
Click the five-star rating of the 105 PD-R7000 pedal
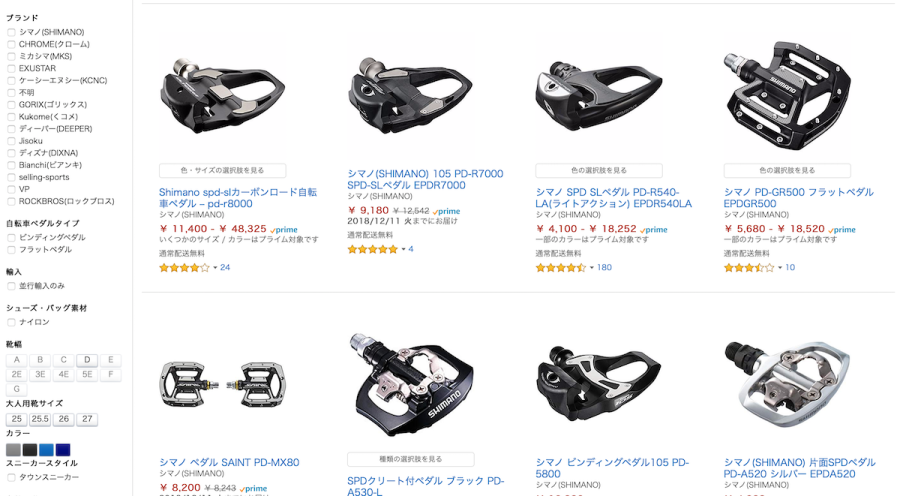tap(373, 249)
